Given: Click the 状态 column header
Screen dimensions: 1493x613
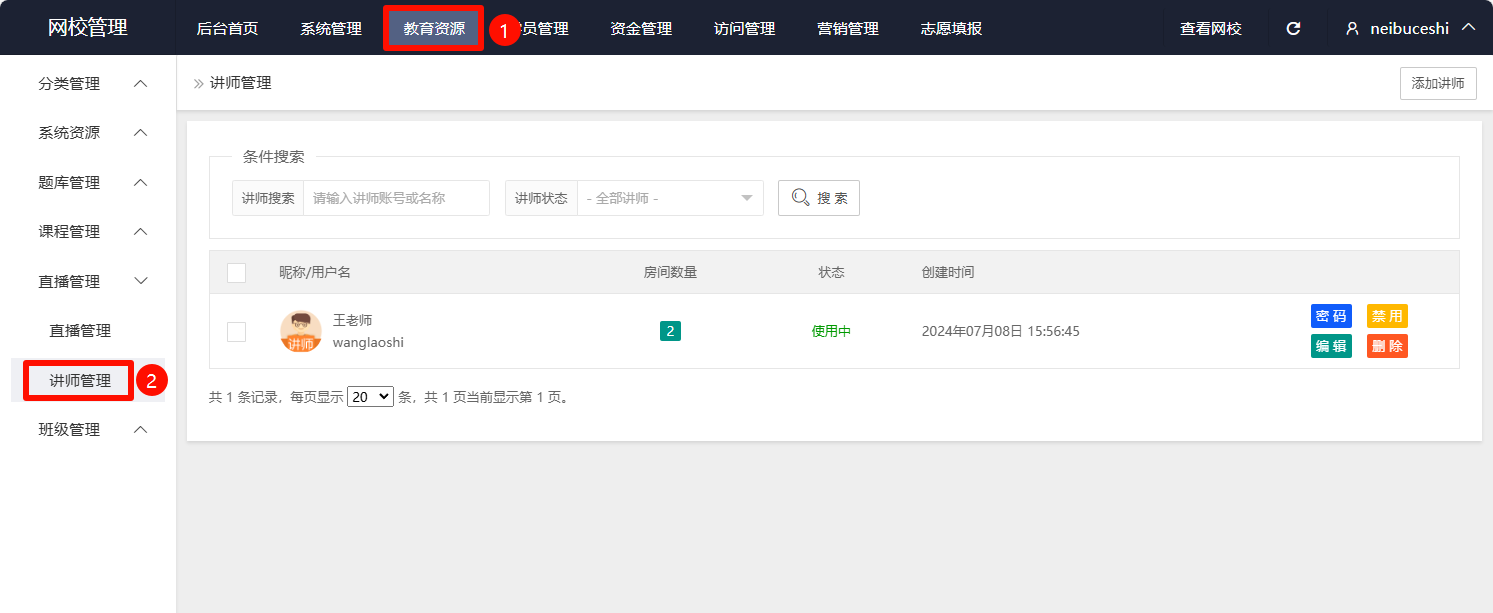Looking at the screenshot, I should click(x=831, y=272).
